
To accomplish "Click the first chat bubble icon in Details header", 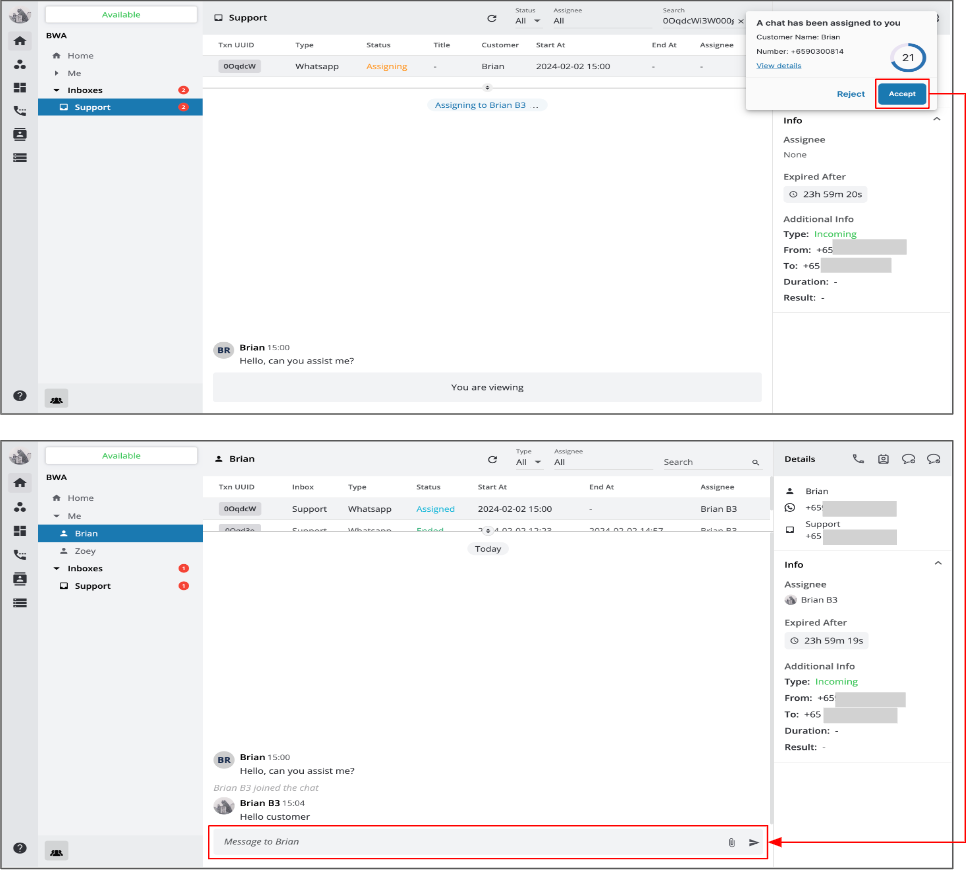I will coord(908,459).
